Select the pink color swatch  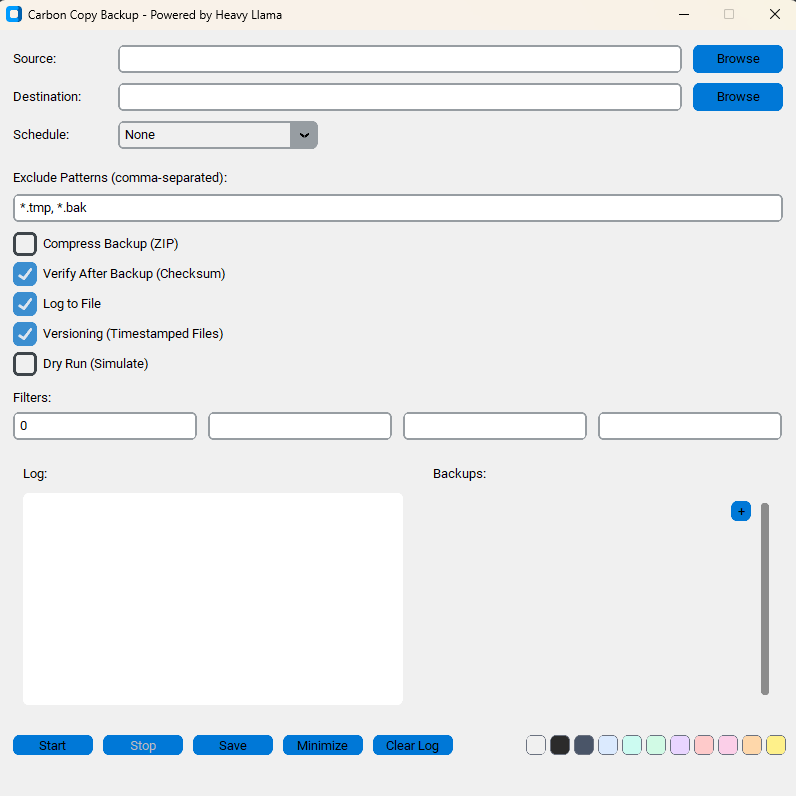(728, 745)
